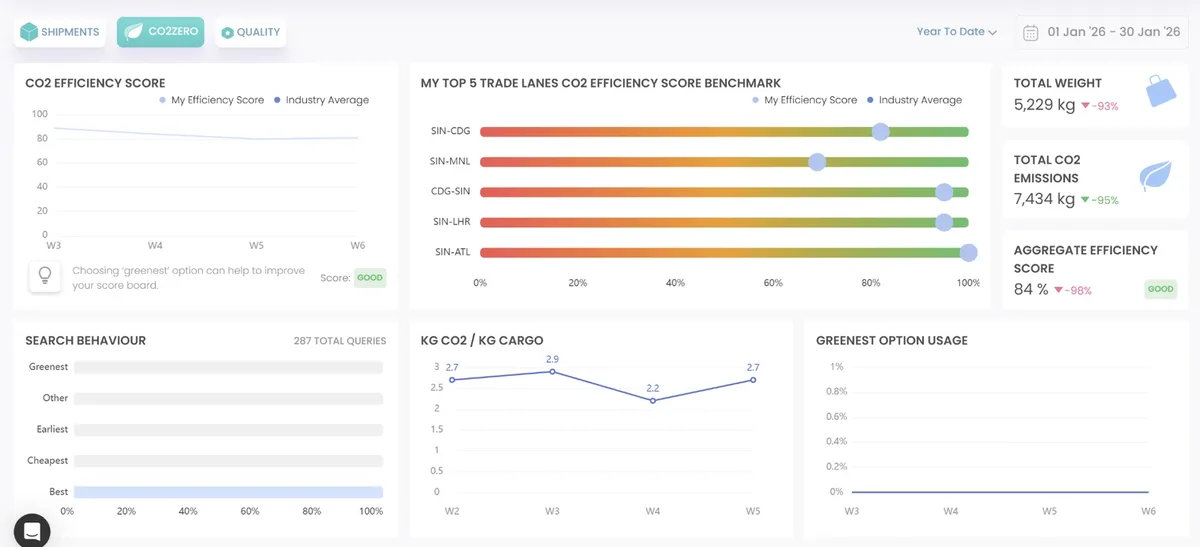Click the Cheapest bar in Search Behaviour
Screen dimensions: 1200x547
coord(228,461)
